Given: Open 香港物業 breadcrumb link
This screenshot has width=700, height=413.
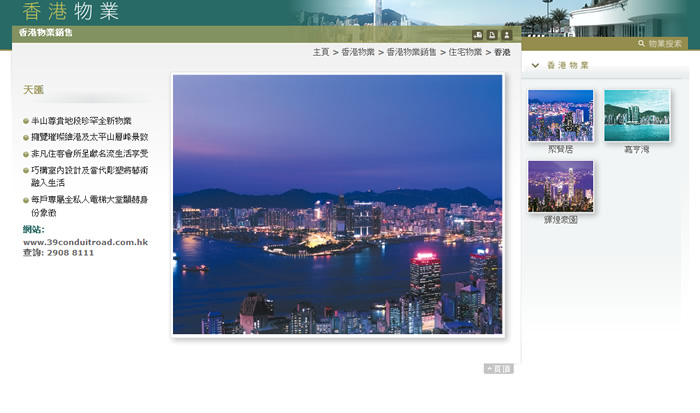Looking at the screenshot, I should pyautogui.click(x=357, y=52).
